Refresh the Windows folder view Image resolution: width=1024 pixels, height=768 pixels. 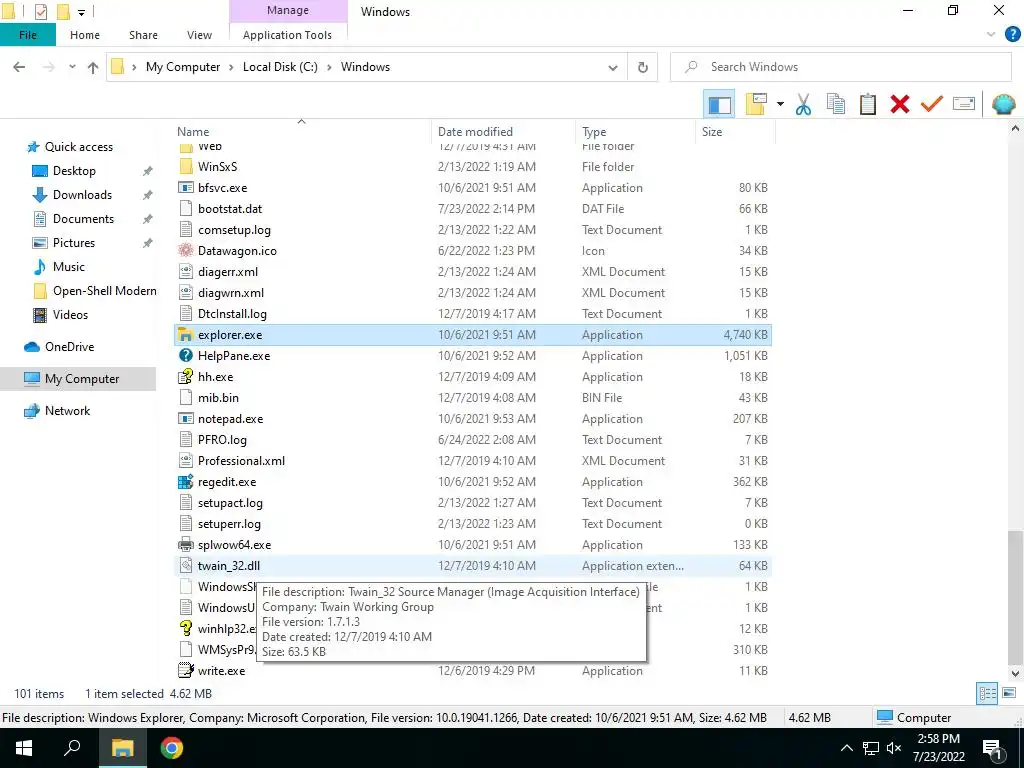click(x=643, y=67)
